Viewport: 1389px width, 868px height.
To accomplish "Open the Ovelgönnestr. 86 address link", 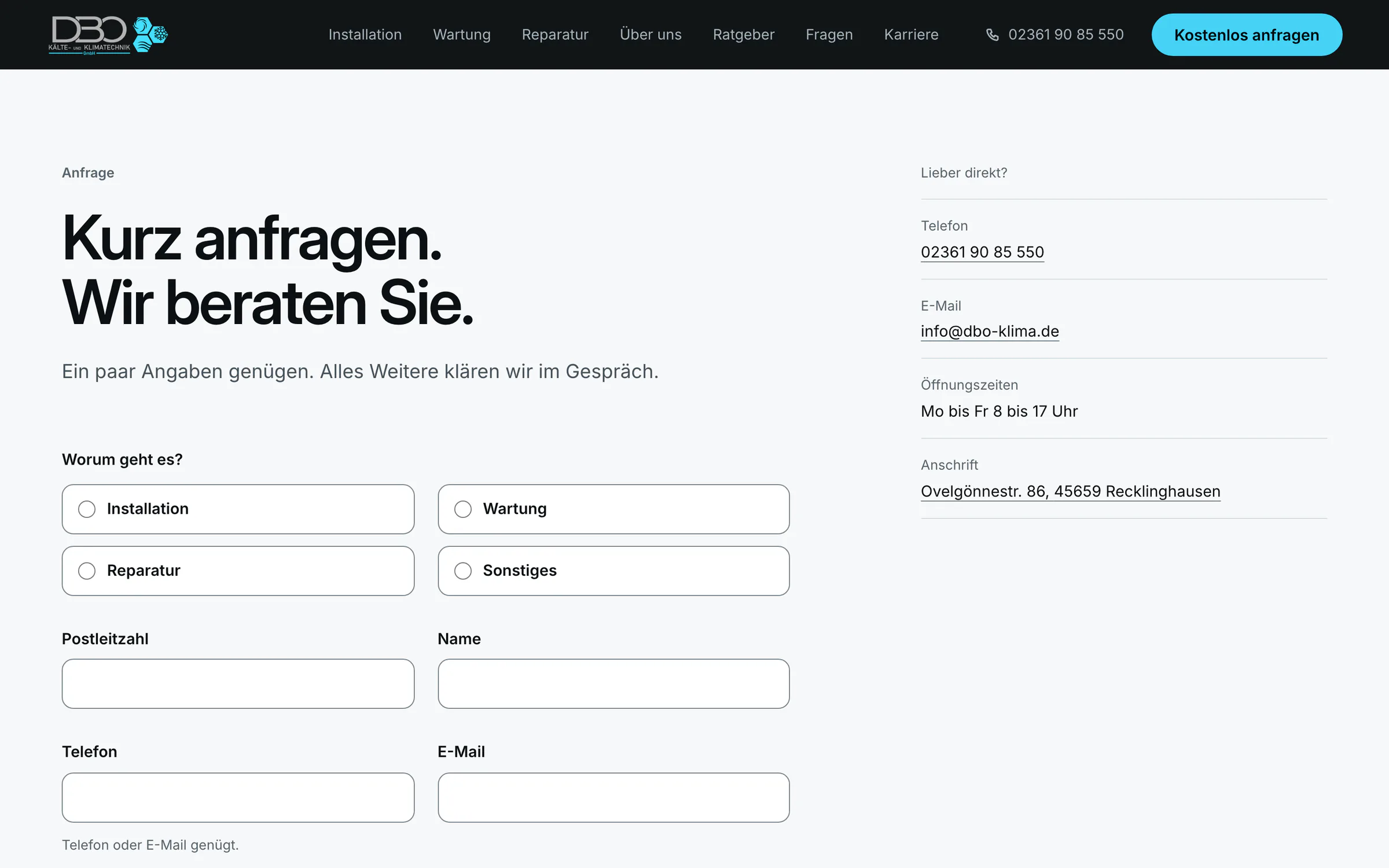I will [1071, 491].
